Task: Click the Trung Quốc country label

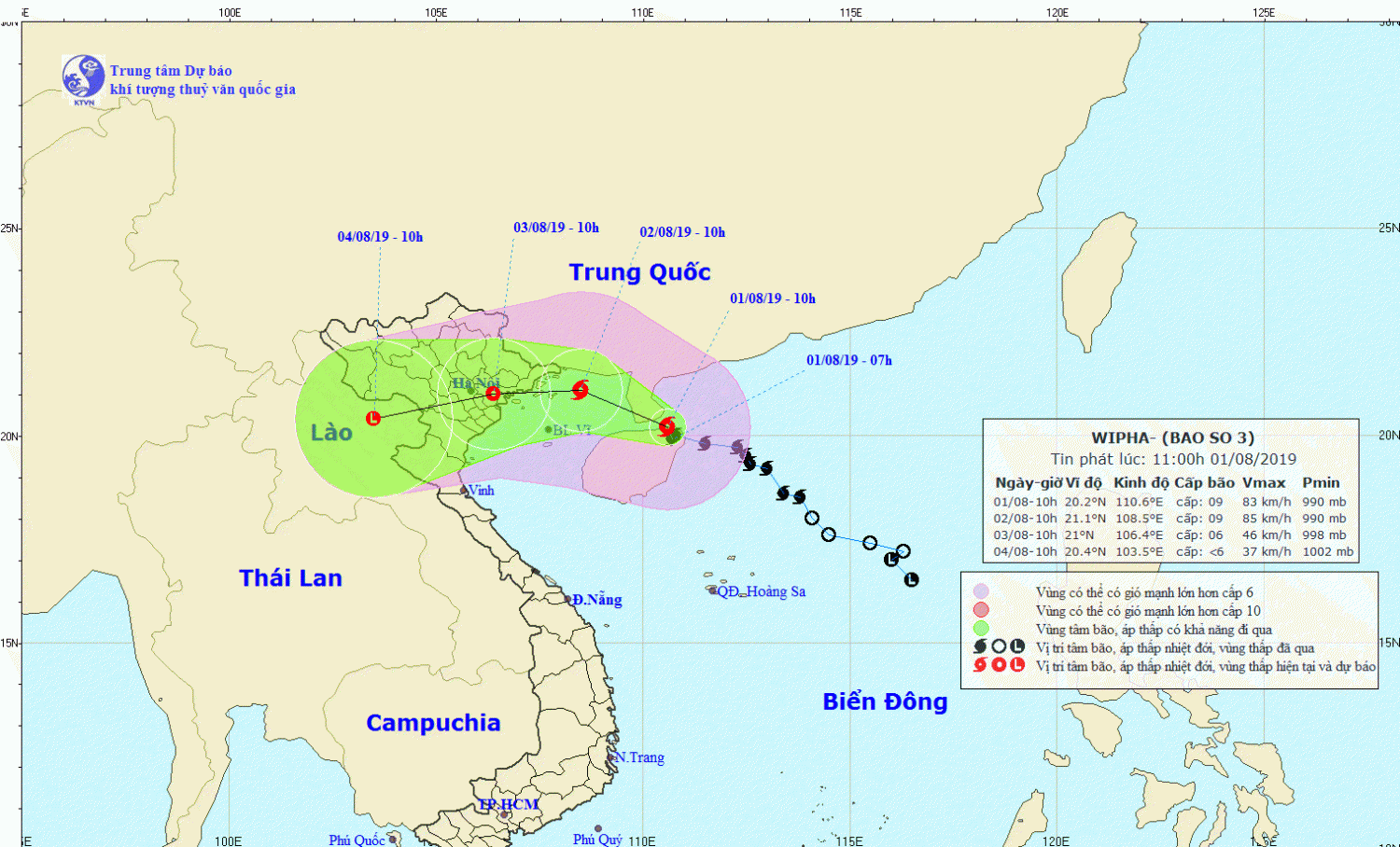Action: (x=640, y=272)
